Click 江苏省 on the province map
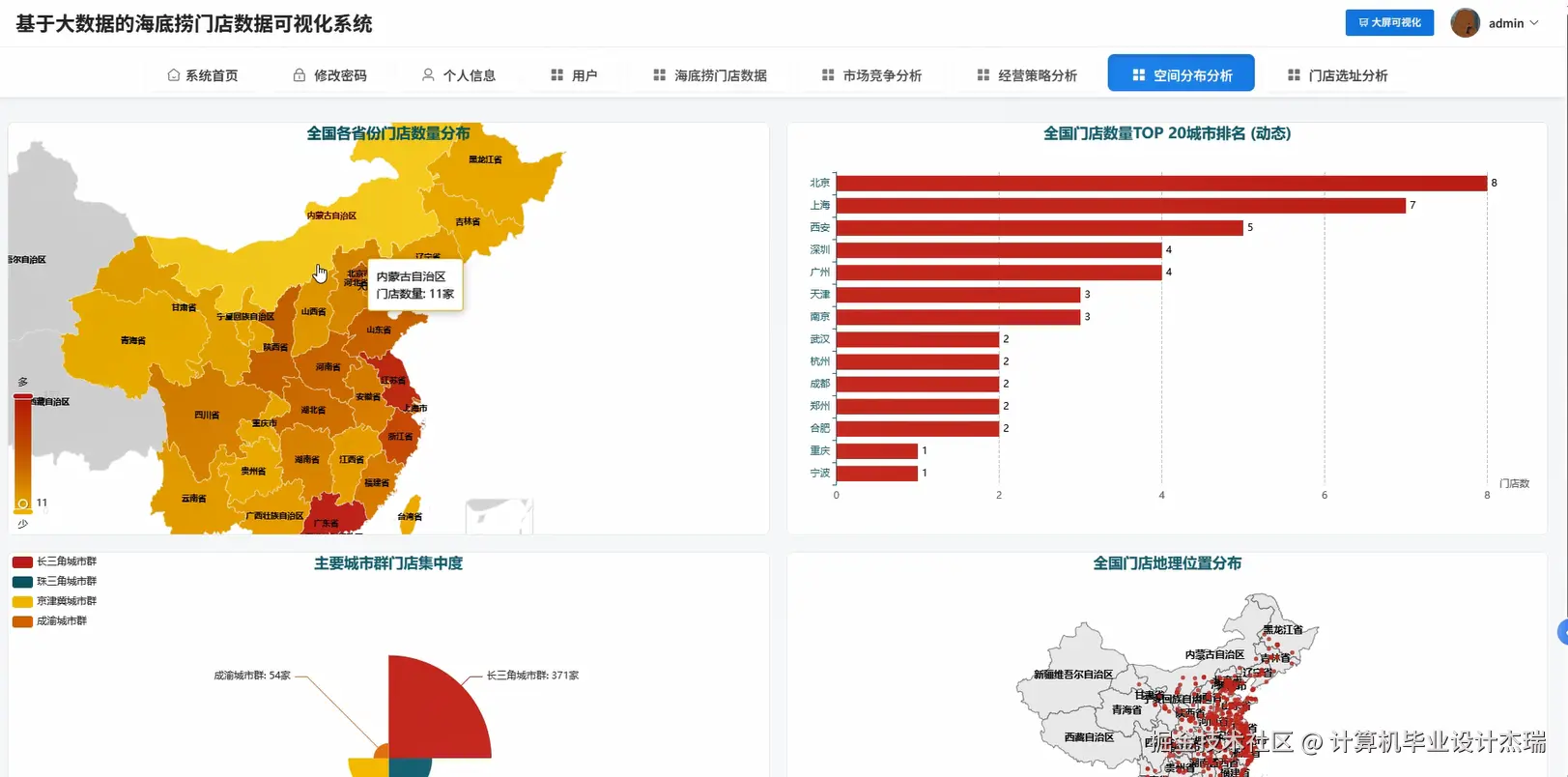 [393, 381]
